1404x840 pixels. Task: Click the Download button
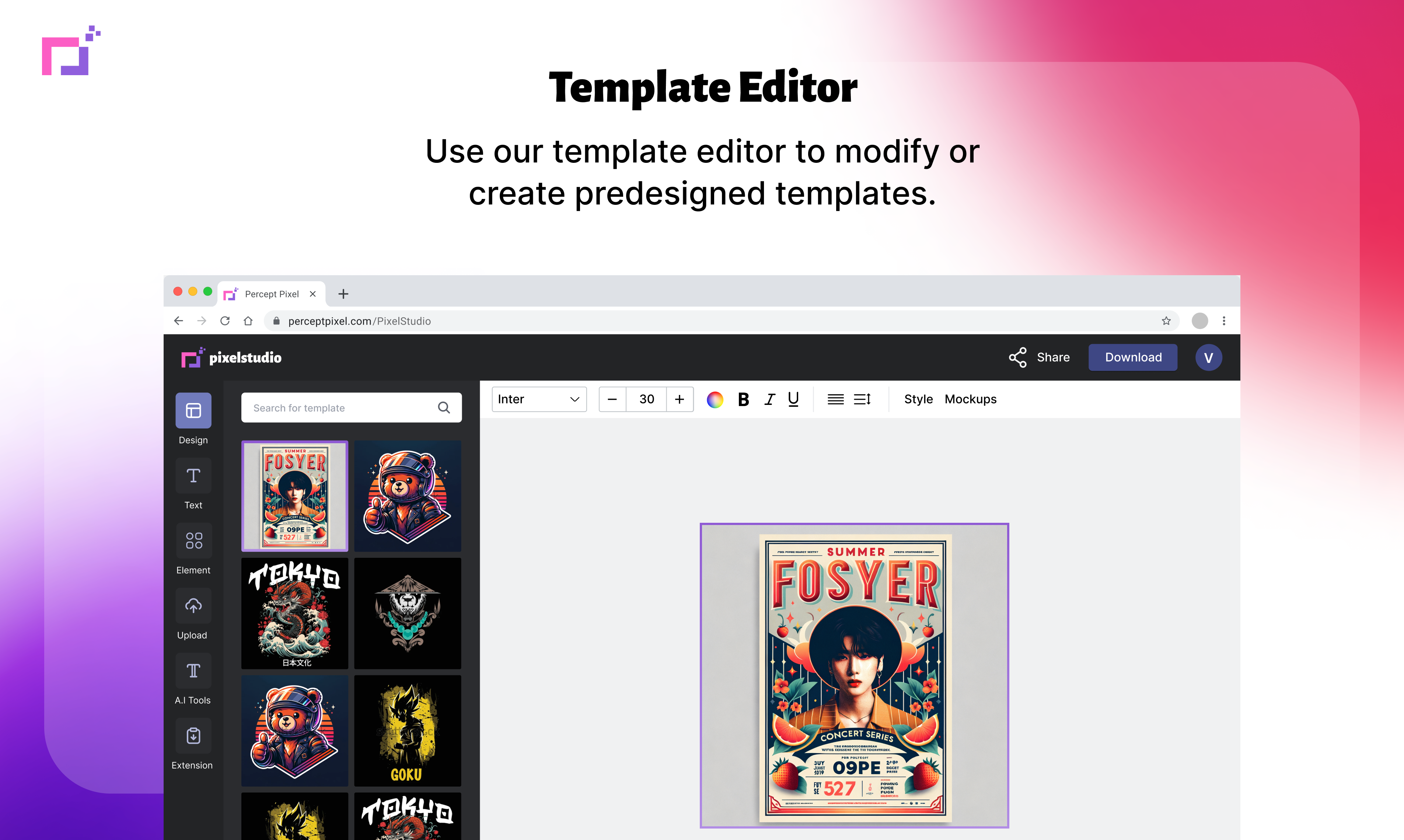(1132, 357)
